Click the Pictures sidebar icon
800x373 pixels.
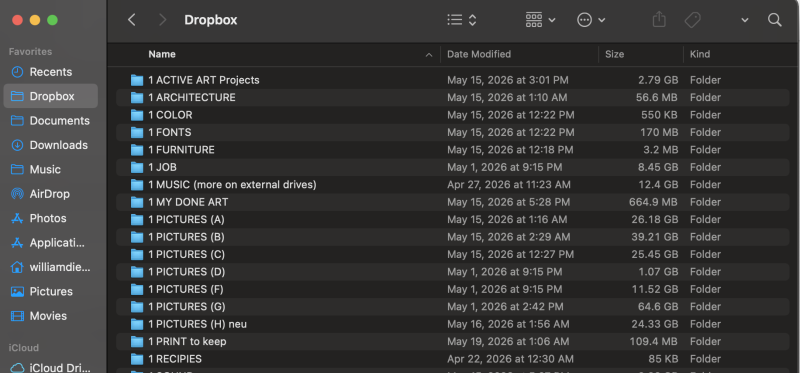17,291
